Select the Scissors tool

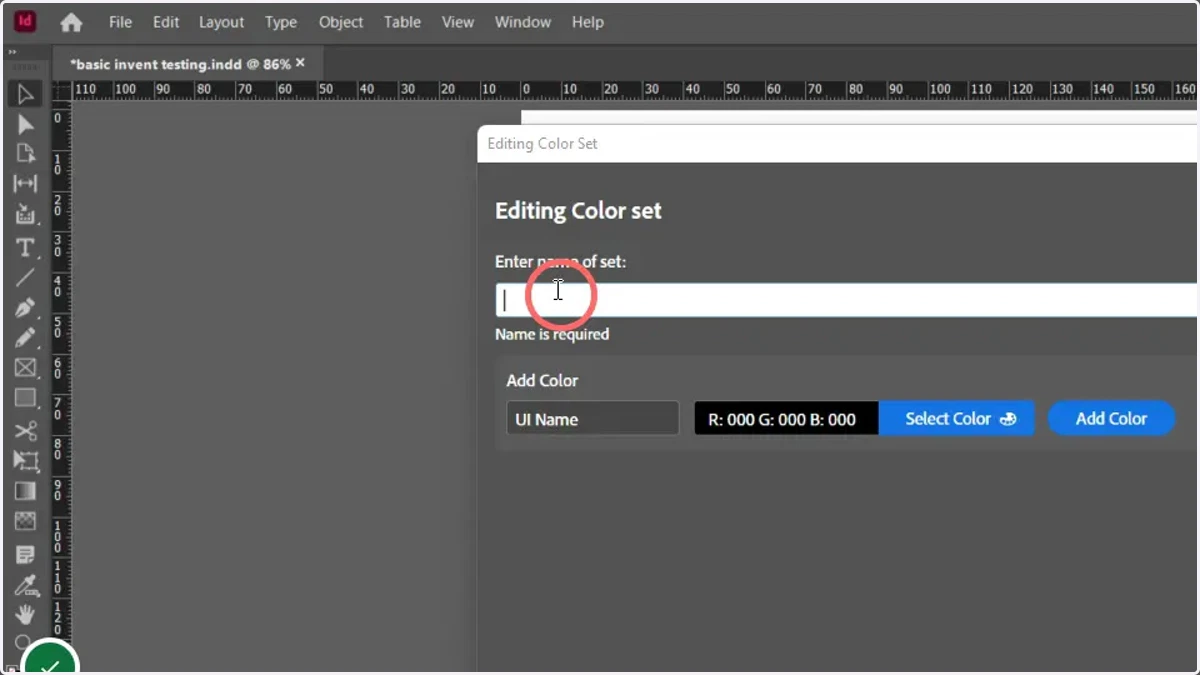tap(25, 430)
